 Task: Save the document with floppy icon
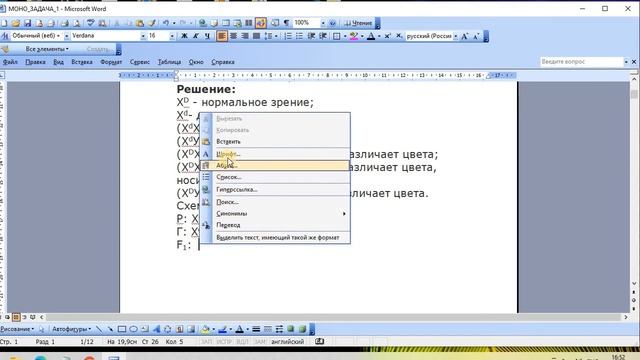pos(27,23)
